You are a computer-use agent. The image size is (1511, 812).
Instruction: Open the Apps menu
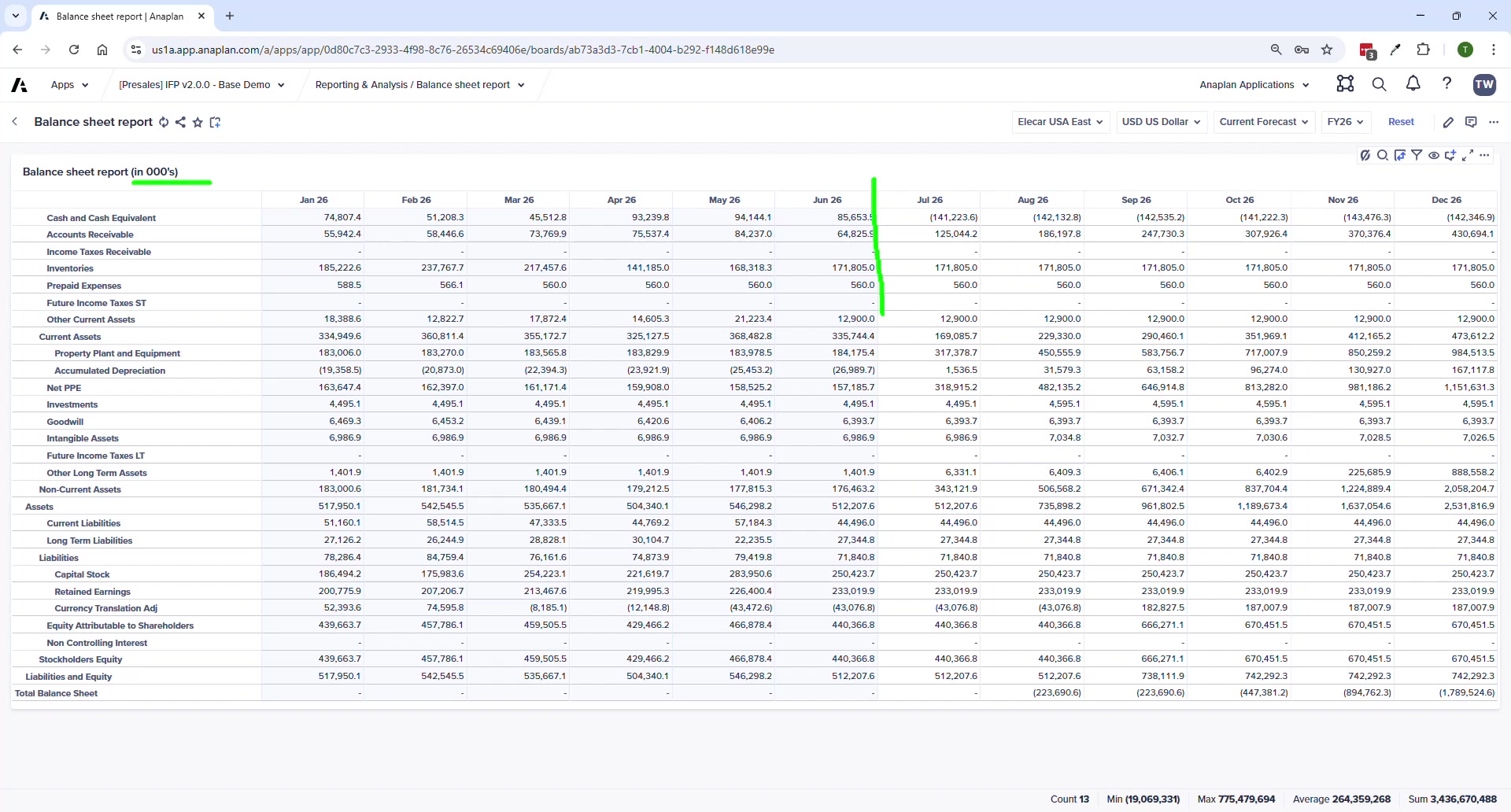pos(69,84)
